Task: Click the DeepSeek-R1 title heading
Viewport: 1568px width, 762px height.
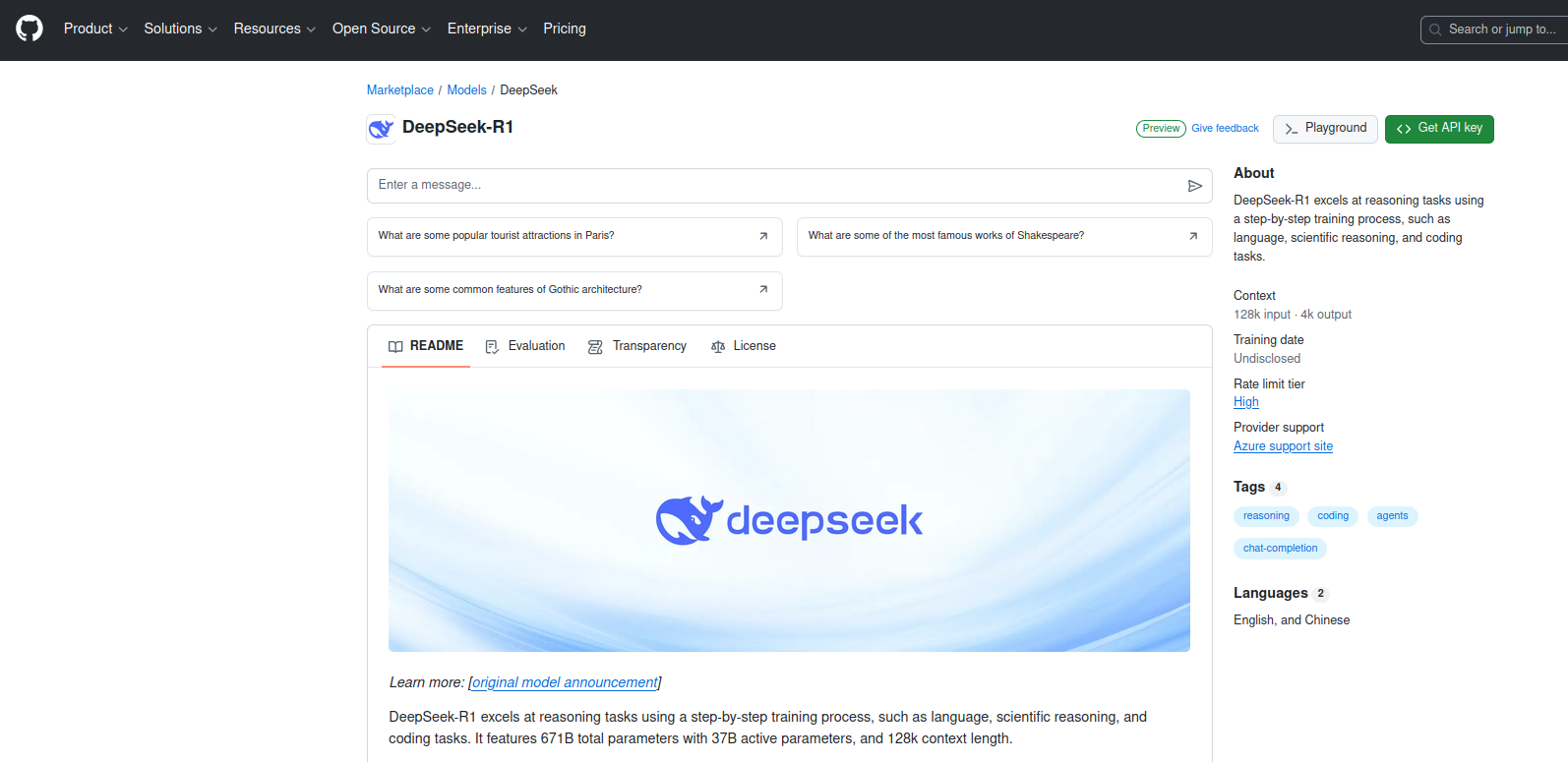Action: [457, 127]
